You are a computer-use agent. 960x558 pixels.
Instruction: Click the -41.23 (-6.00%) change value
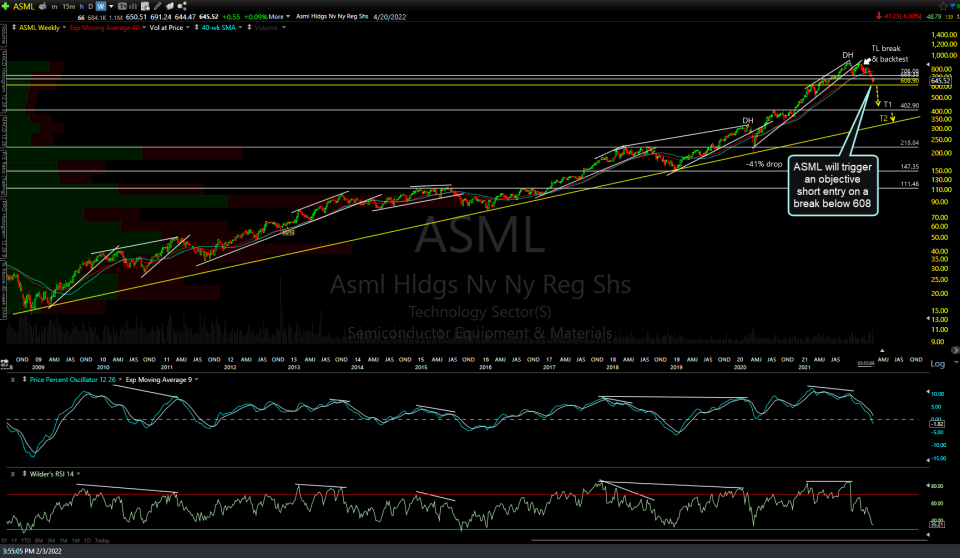901,17
